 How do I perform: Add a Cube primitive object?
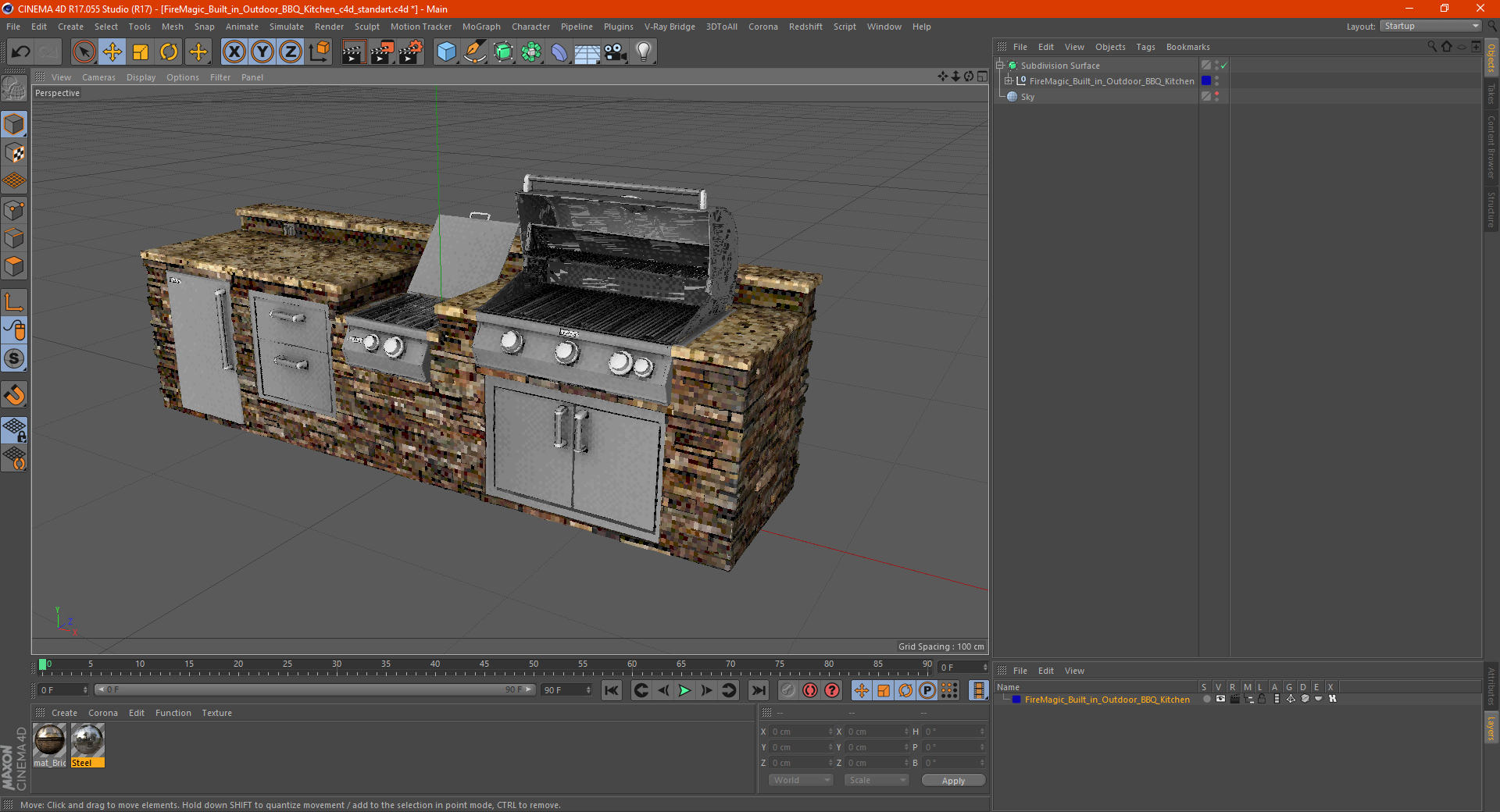(446, 52)
